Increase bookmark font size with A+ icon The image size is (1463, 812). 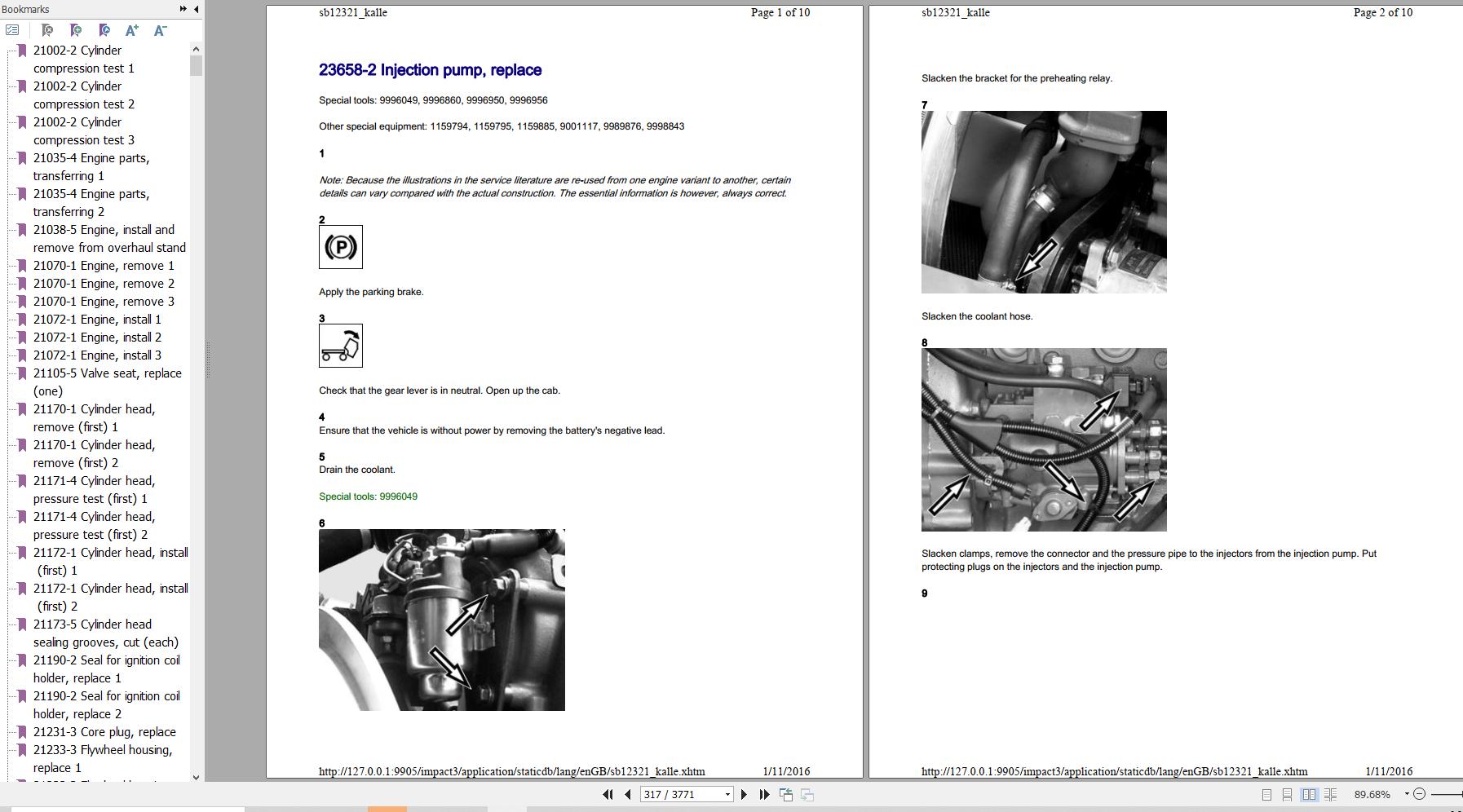(x=132, y=30)
